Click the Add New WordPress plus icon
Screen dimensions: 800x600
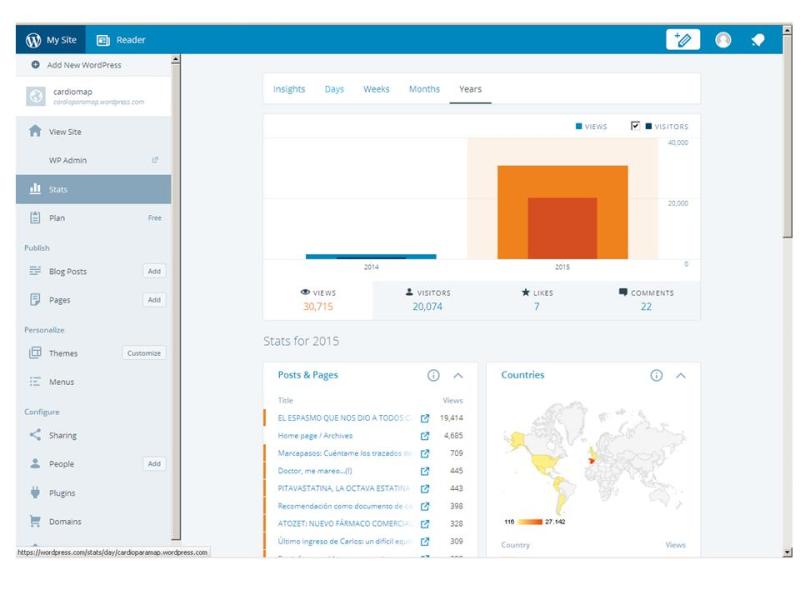[36, 65]
